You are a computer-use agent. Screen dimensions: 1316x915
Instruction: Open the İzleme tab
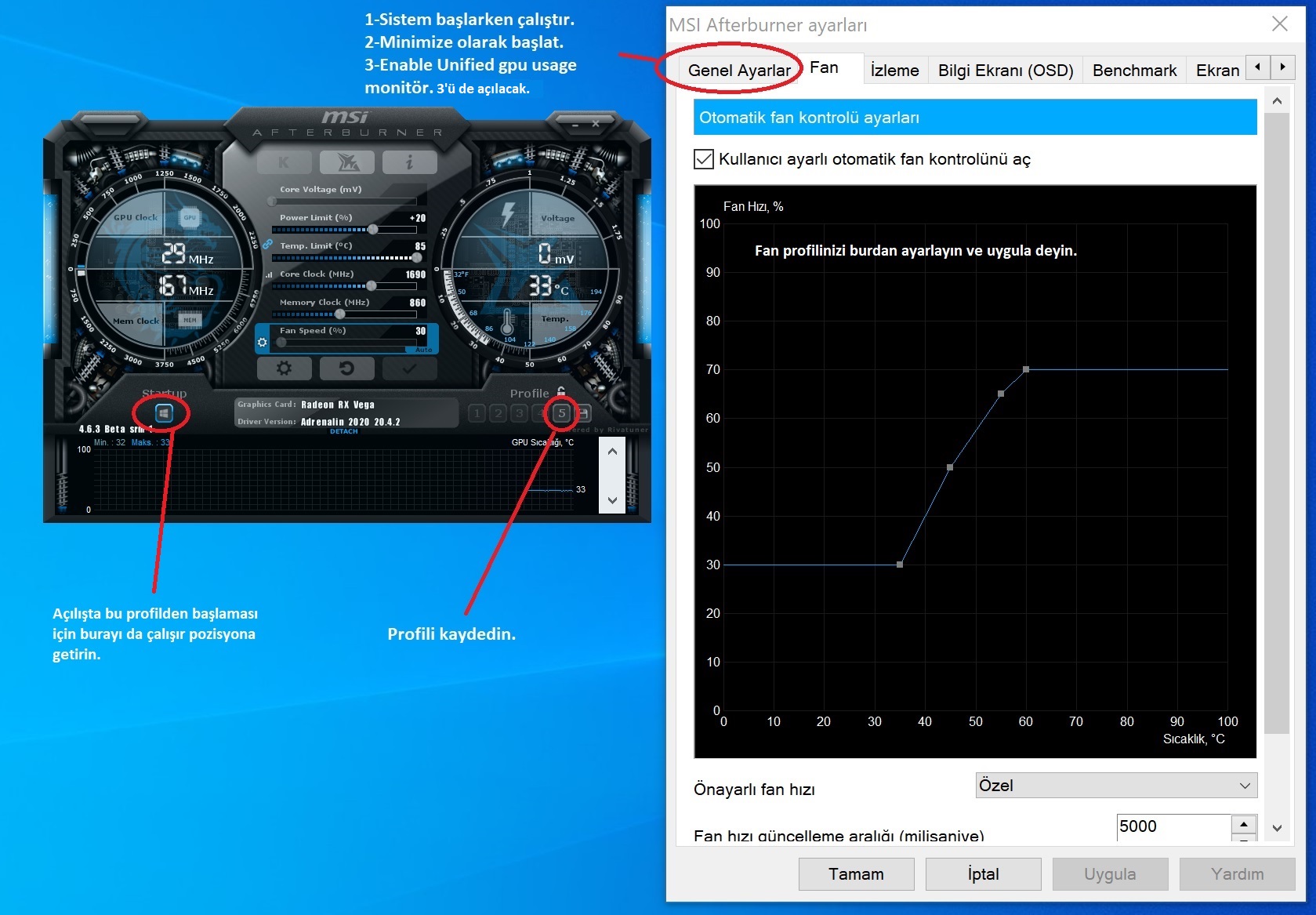895,71
